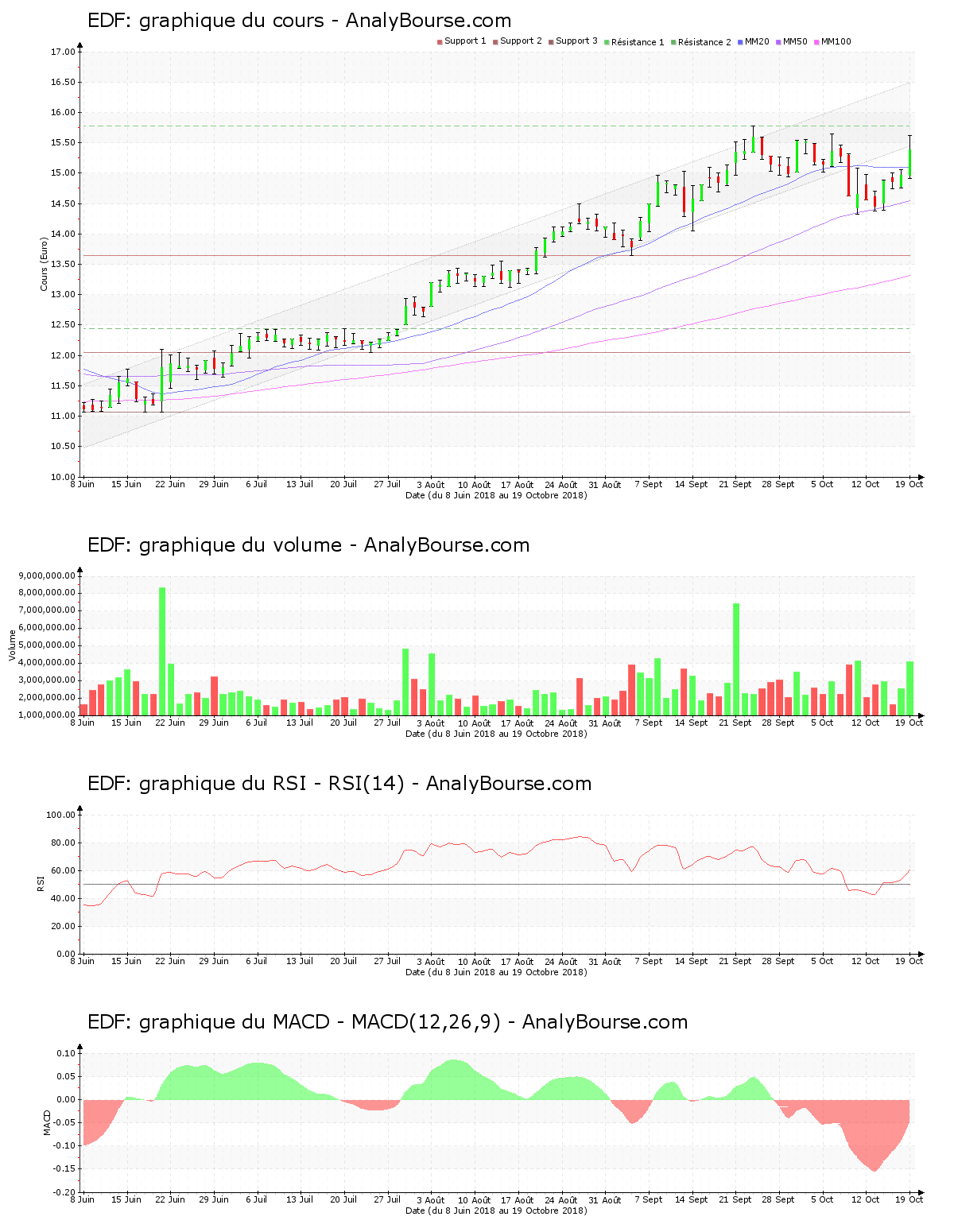This screenshot has height=1232, width=954.
Task: Select the Résistance 1 legend label
Action: (x=638, y=42)
